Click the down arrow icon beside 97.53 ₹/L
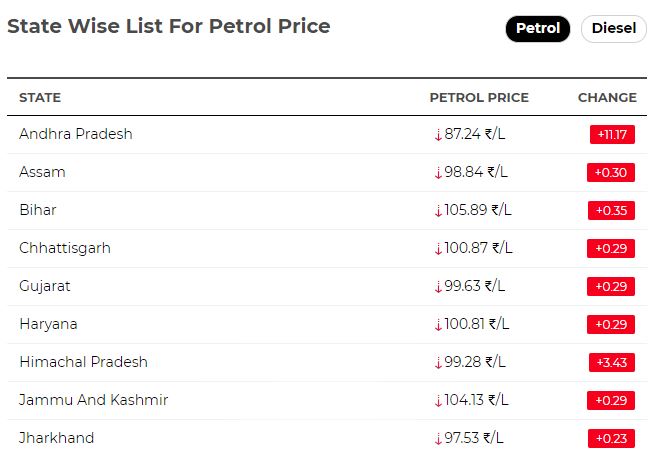The height and width of the screenshot is (471, 664). (438, 439)
